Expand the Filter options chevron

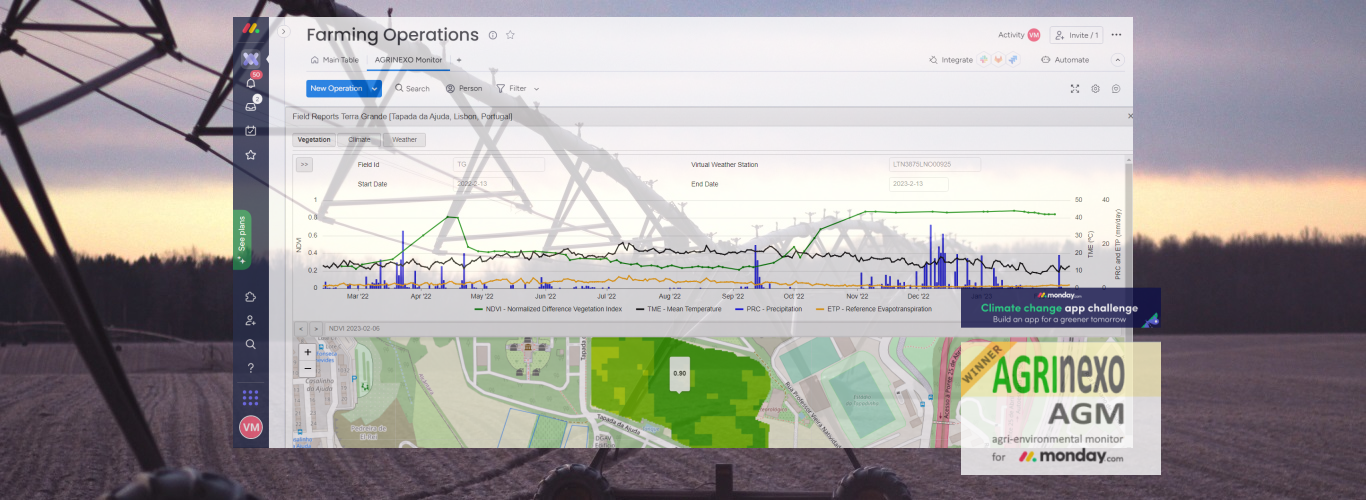536,89
